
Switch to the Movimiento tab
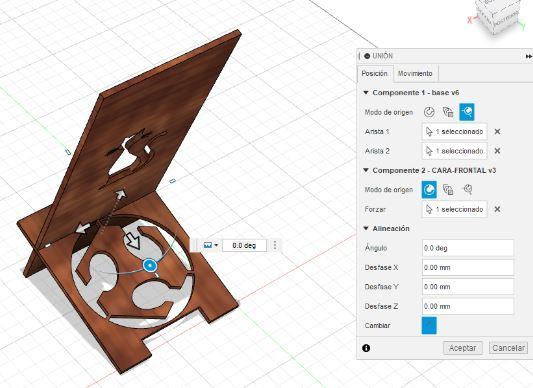tap(415, 73)
